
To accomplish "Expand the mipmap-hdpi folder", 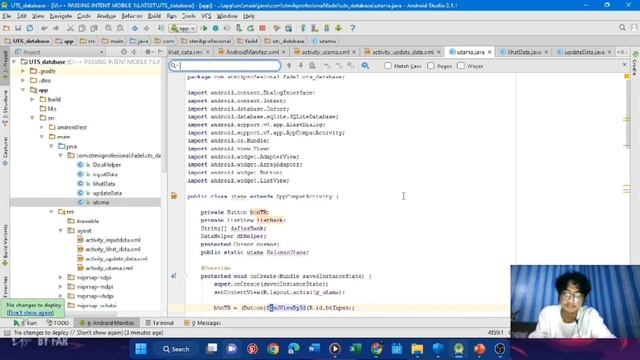I will (61, 278).
